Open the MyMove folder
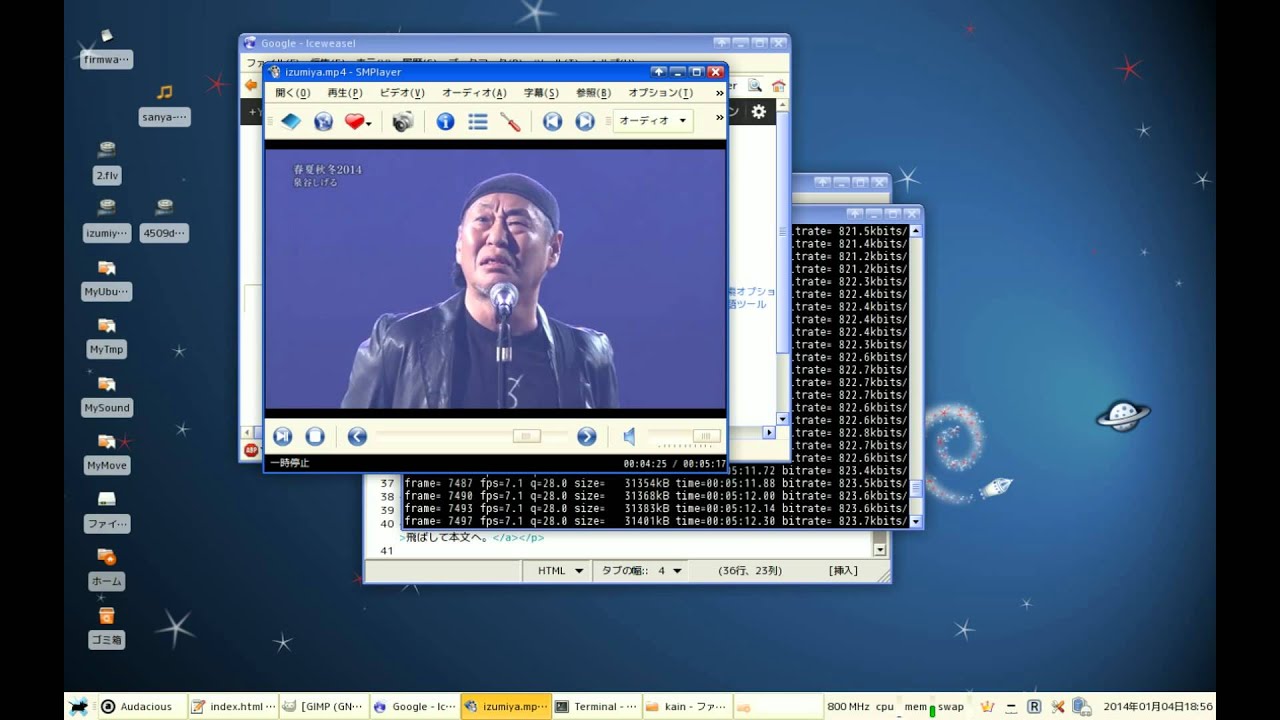 coord(107,453)
